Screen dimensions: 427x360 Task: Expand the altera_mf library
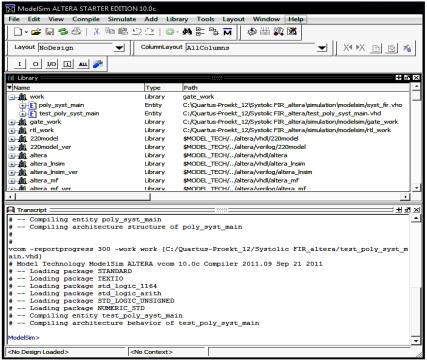pos(12,181)
